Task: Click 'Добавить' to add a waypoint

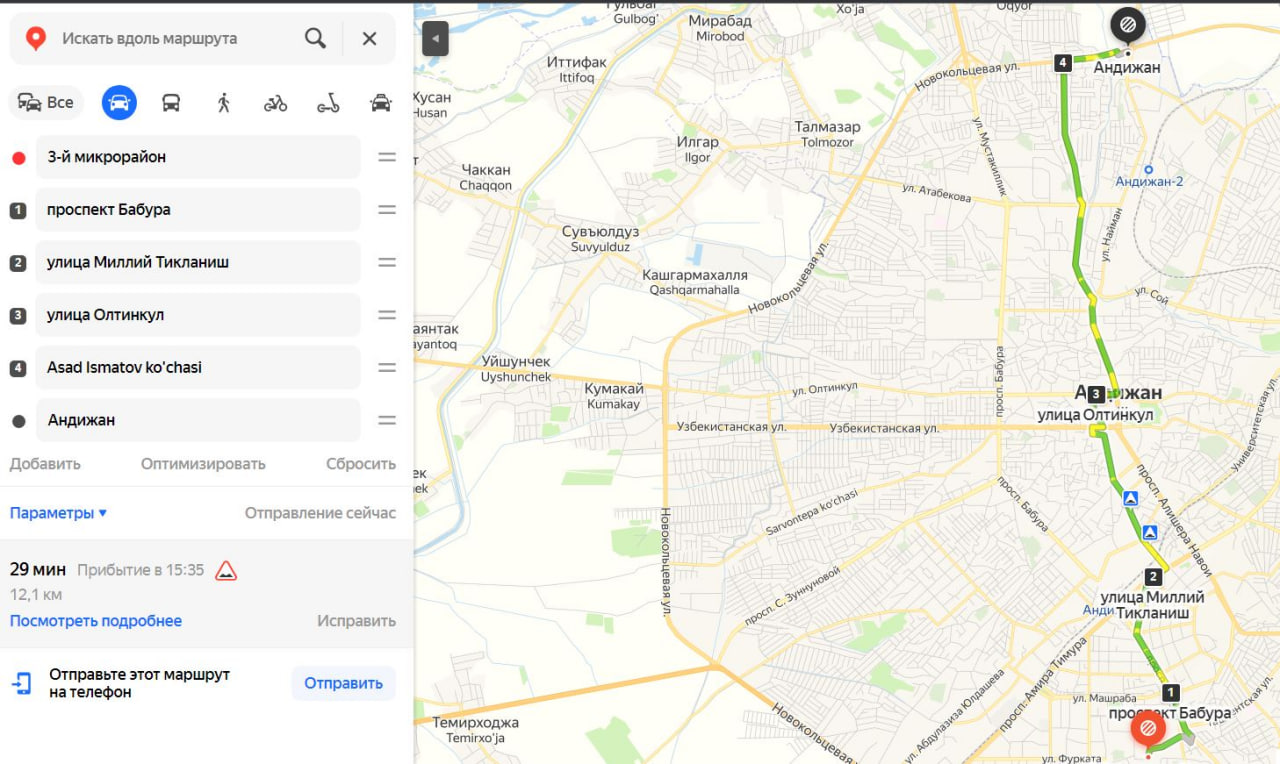Action: pyautogui.click(x=45, y=464)
